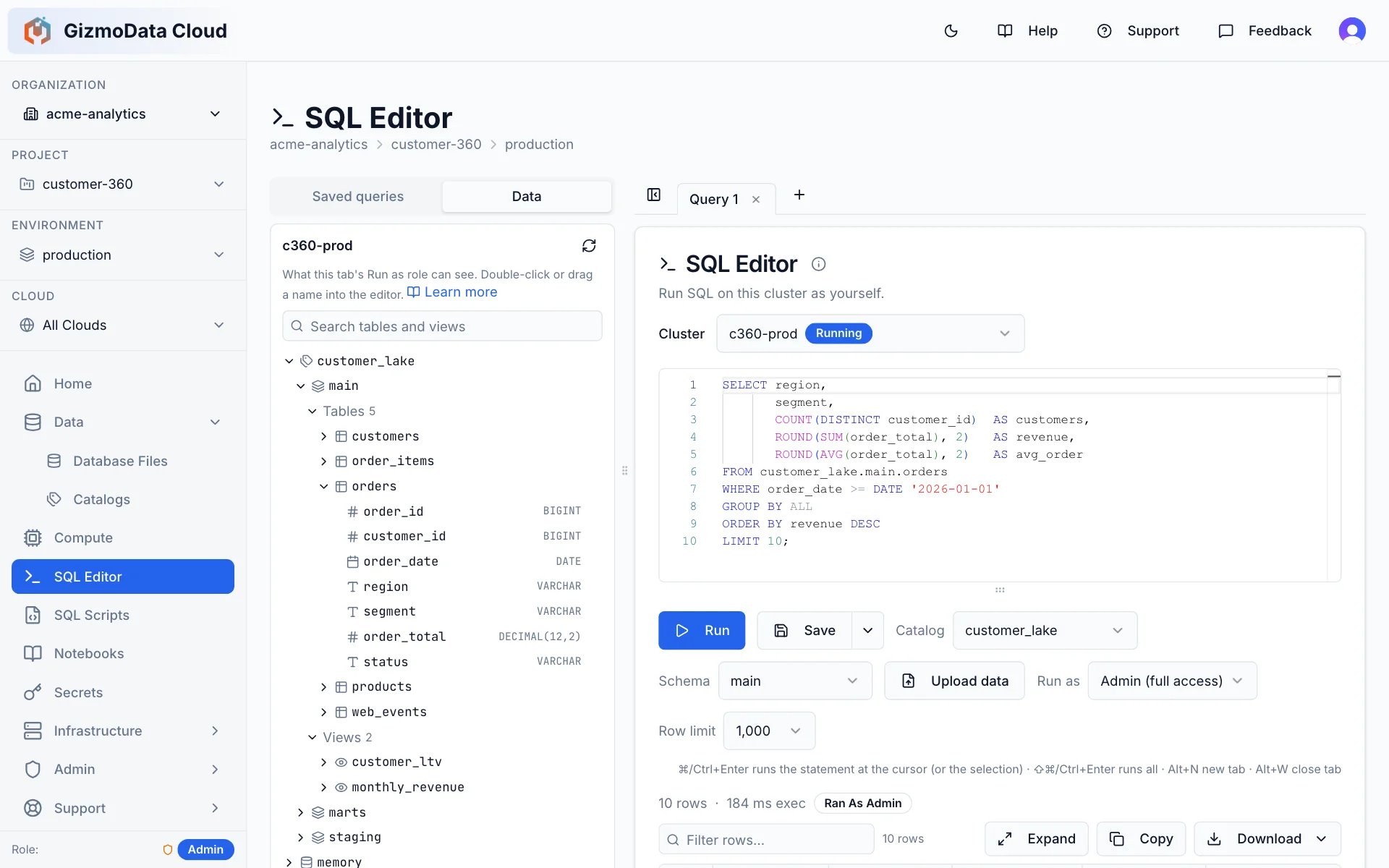Screen dimensions: 1389x868
Task: Click the Filter rows input
Action: [766, 839]
